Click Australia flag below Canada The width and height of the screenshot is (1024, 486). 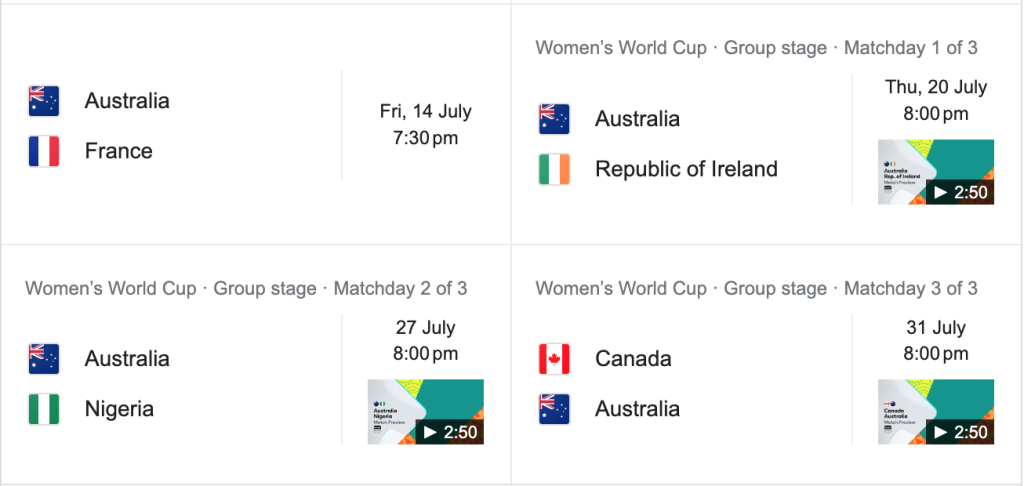click(554, 409)
